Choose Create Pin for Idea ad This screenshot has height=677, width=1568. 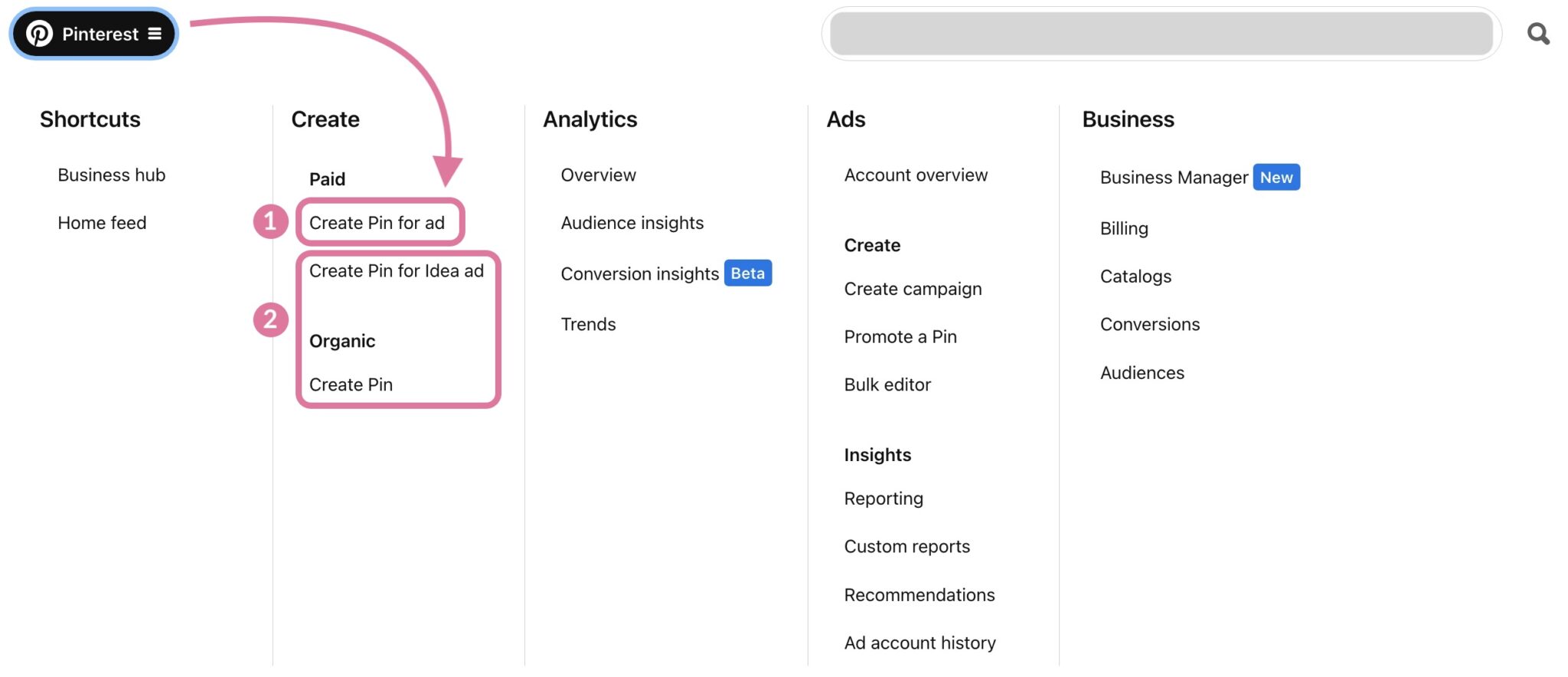click(x=397, y=271)
